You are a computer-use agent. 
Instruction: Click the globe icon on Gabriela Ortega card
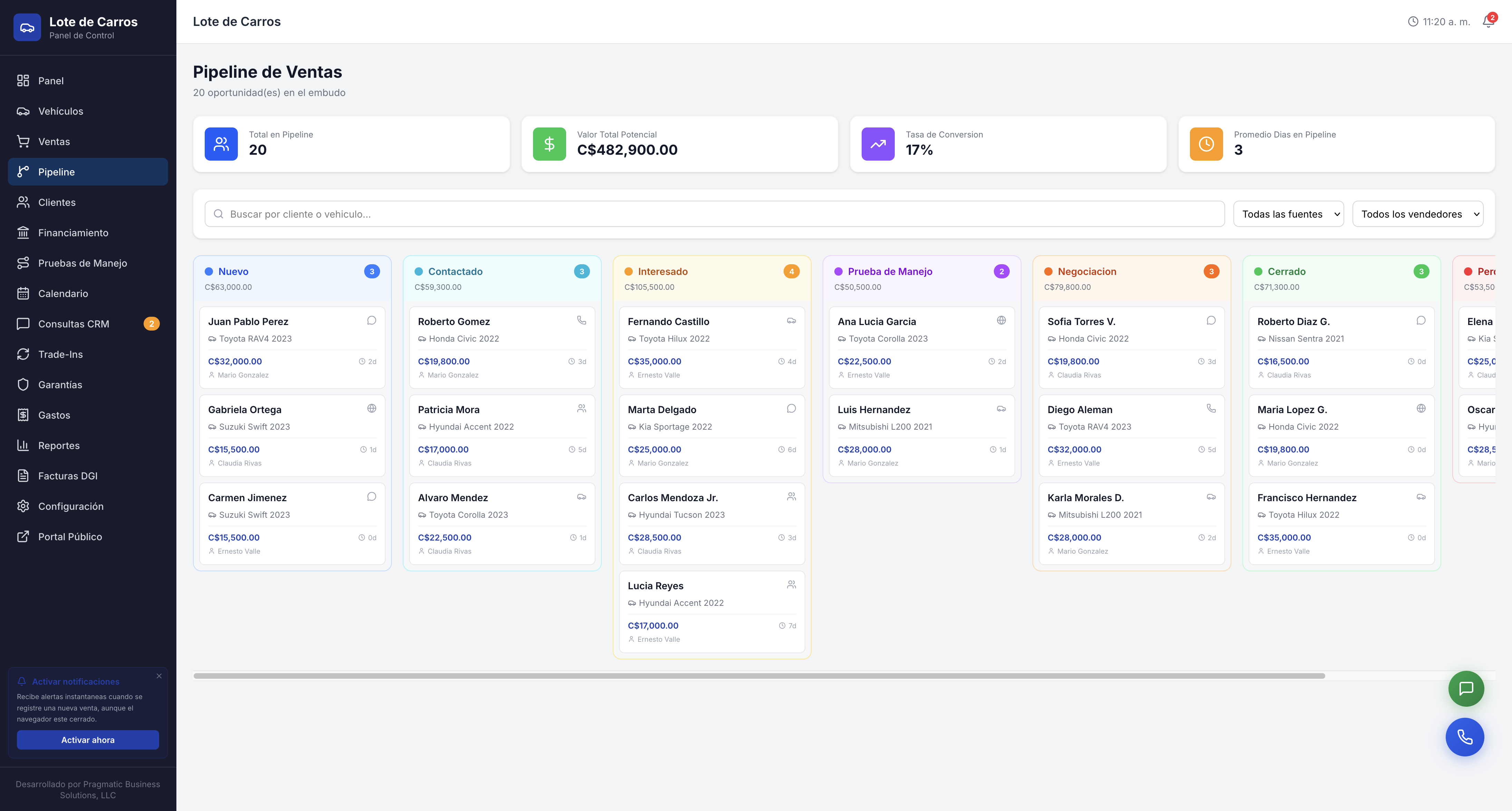(371, 408)
